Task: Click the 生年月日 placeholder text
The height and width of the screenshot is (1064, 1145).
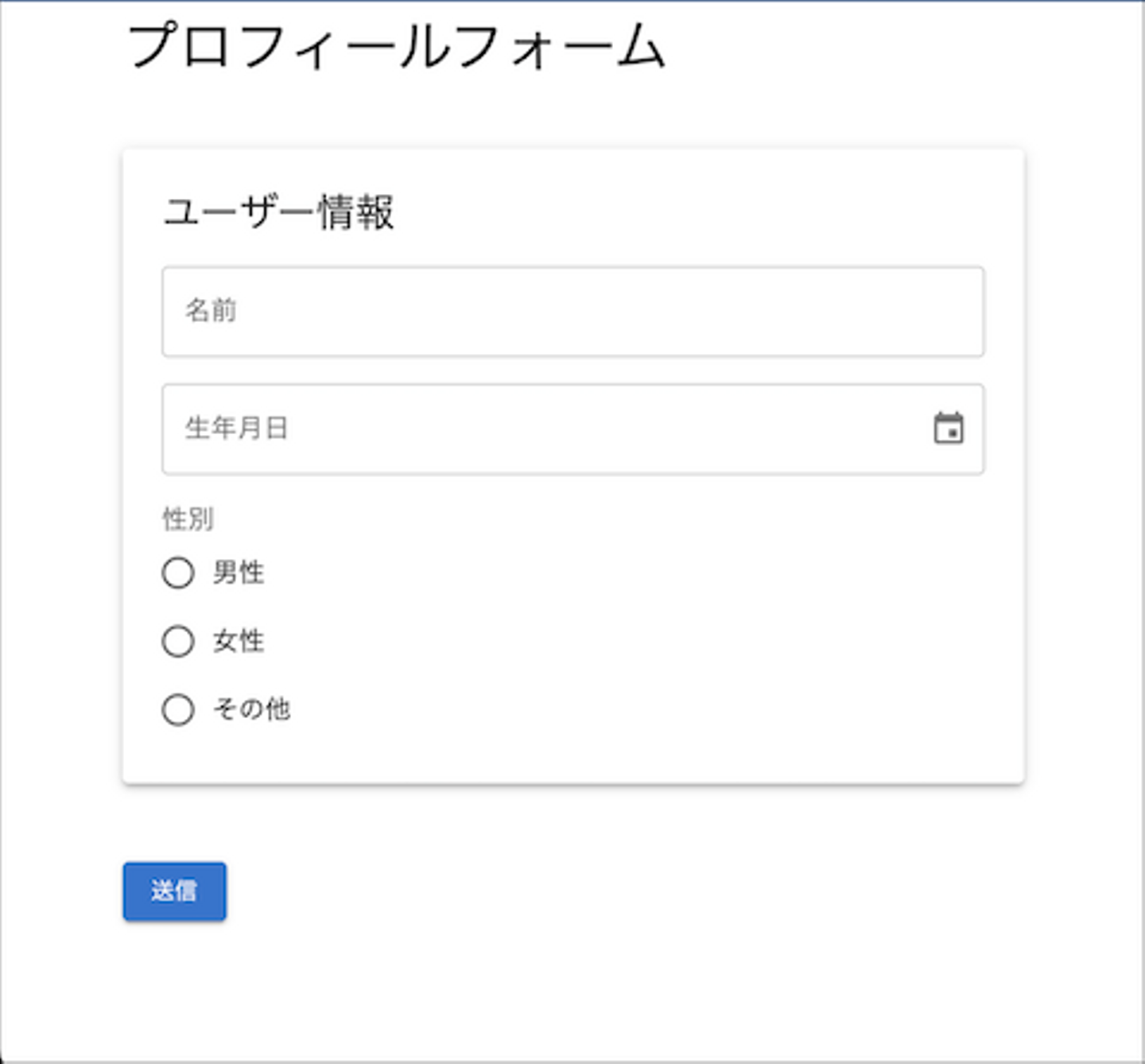Action: [236, 429]
